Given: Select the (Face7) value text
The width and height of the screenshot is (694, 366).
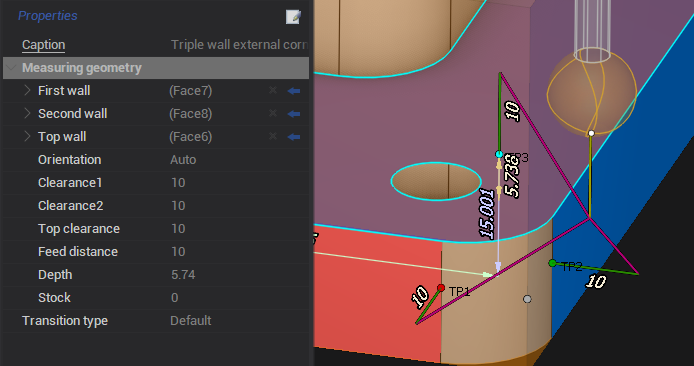Looking at the screenshot, I should coord(190,91).
